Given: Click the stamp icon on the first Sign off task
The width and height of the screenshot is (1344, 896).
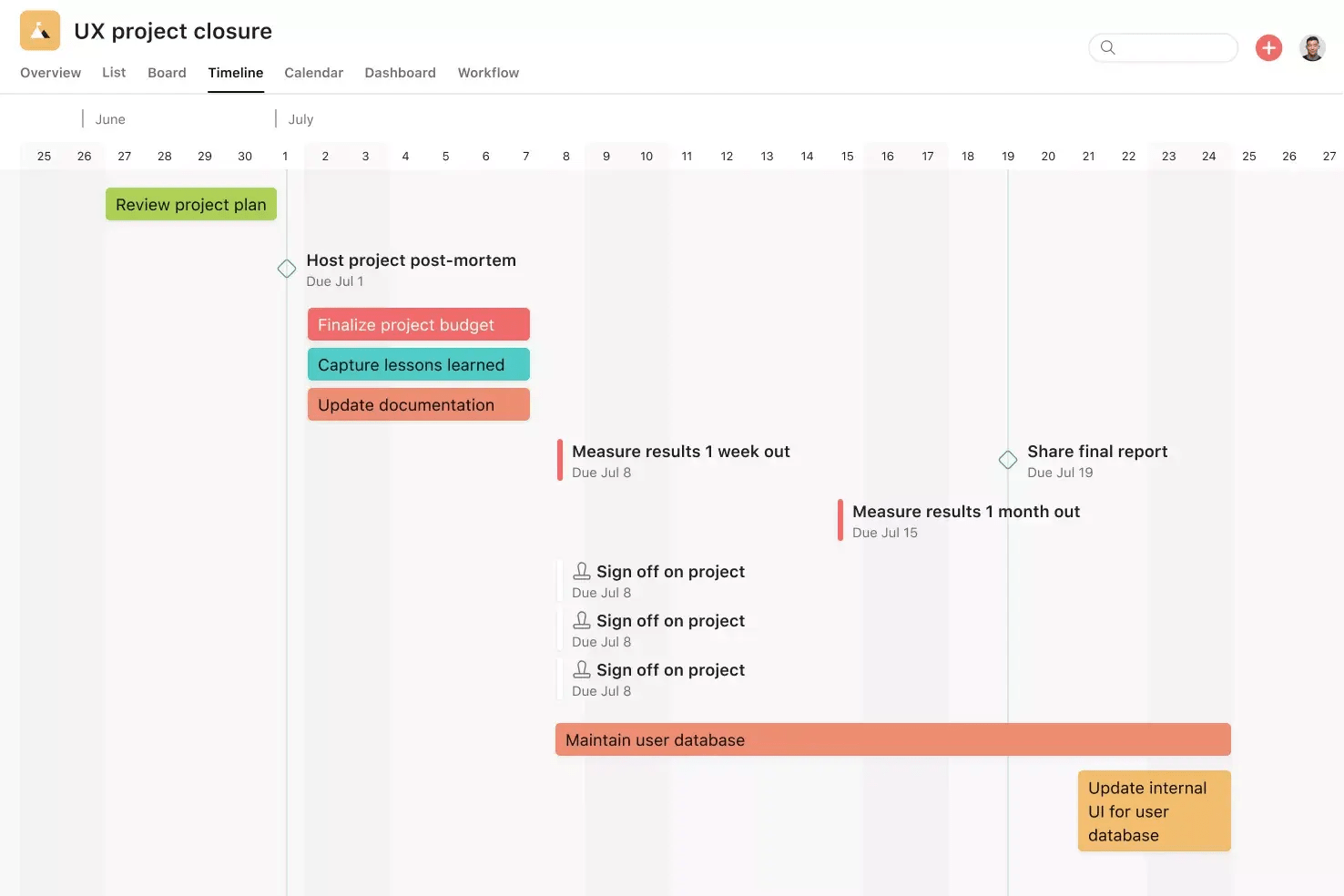Looking at the screenshot, I should tap(582, 570).
